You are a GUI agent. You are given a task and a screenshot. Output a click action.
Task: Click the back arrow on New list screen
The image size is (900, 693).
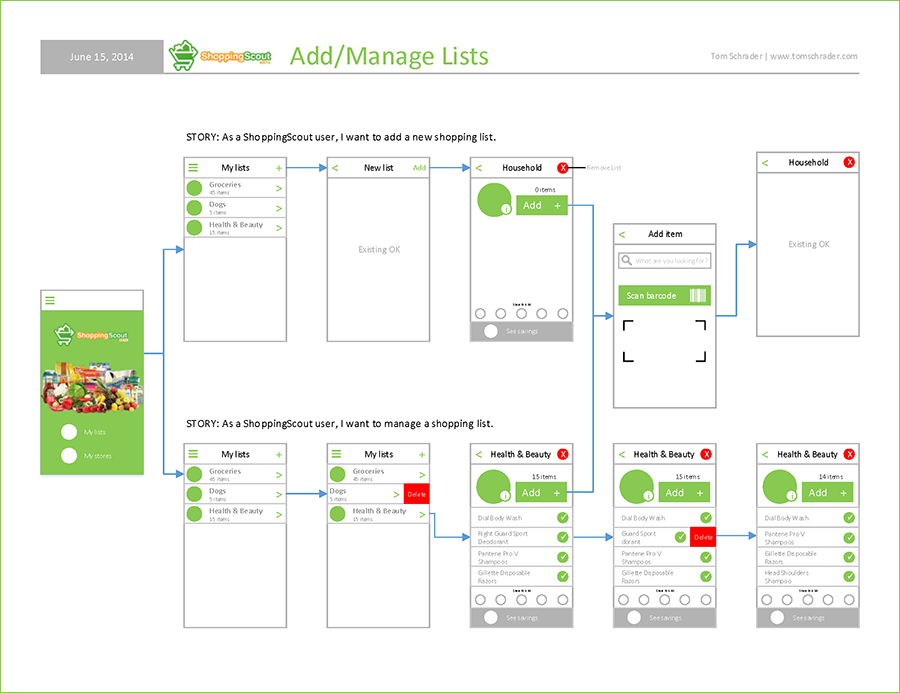tap(335, 168)
